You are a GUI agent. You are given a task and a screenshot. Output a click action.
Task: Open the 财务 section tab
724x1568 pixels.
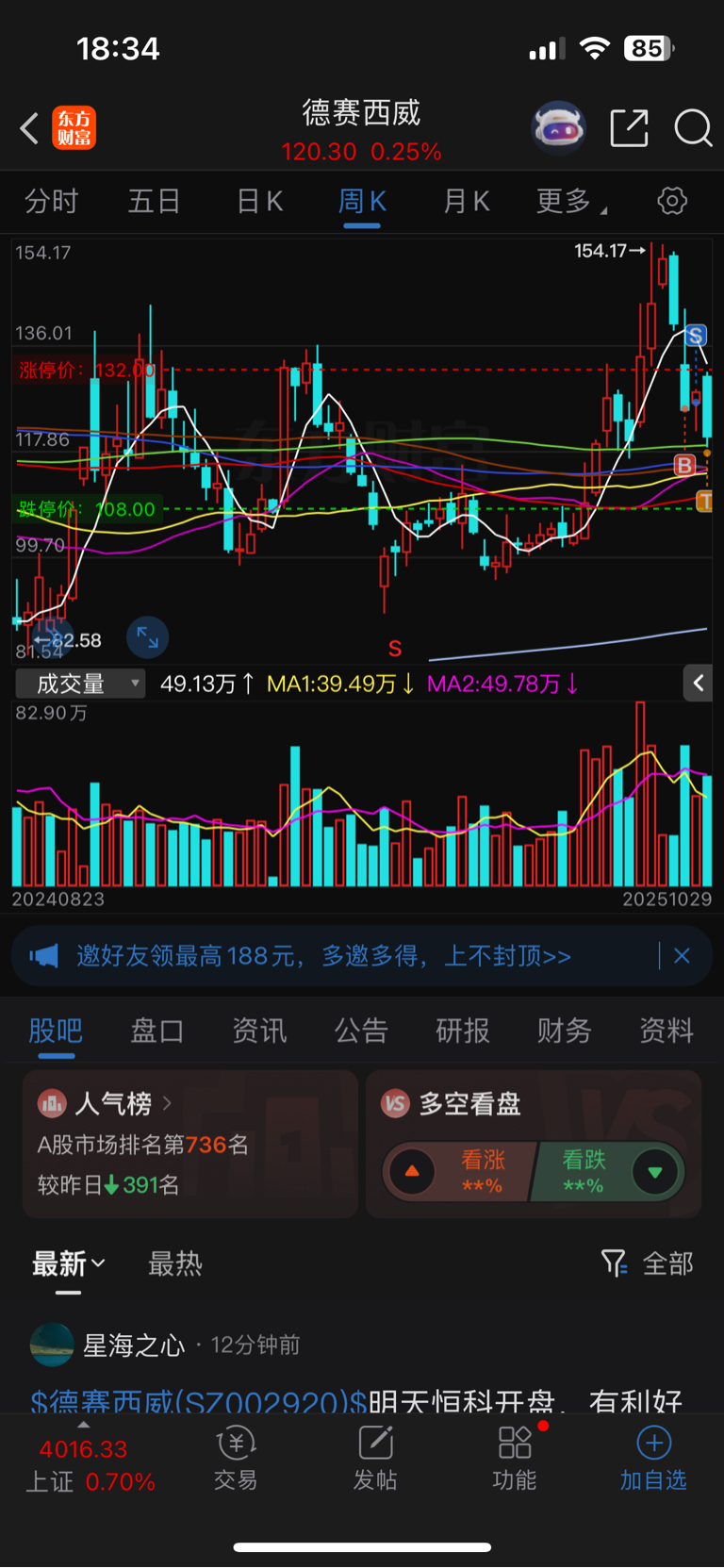pos(565,1031)
